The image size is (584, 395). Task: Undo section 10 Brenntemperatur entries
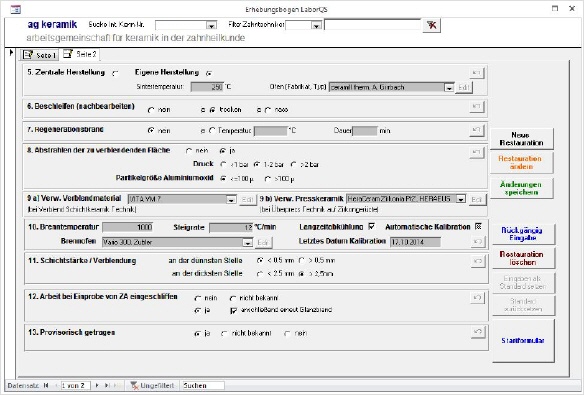[477, 241]
